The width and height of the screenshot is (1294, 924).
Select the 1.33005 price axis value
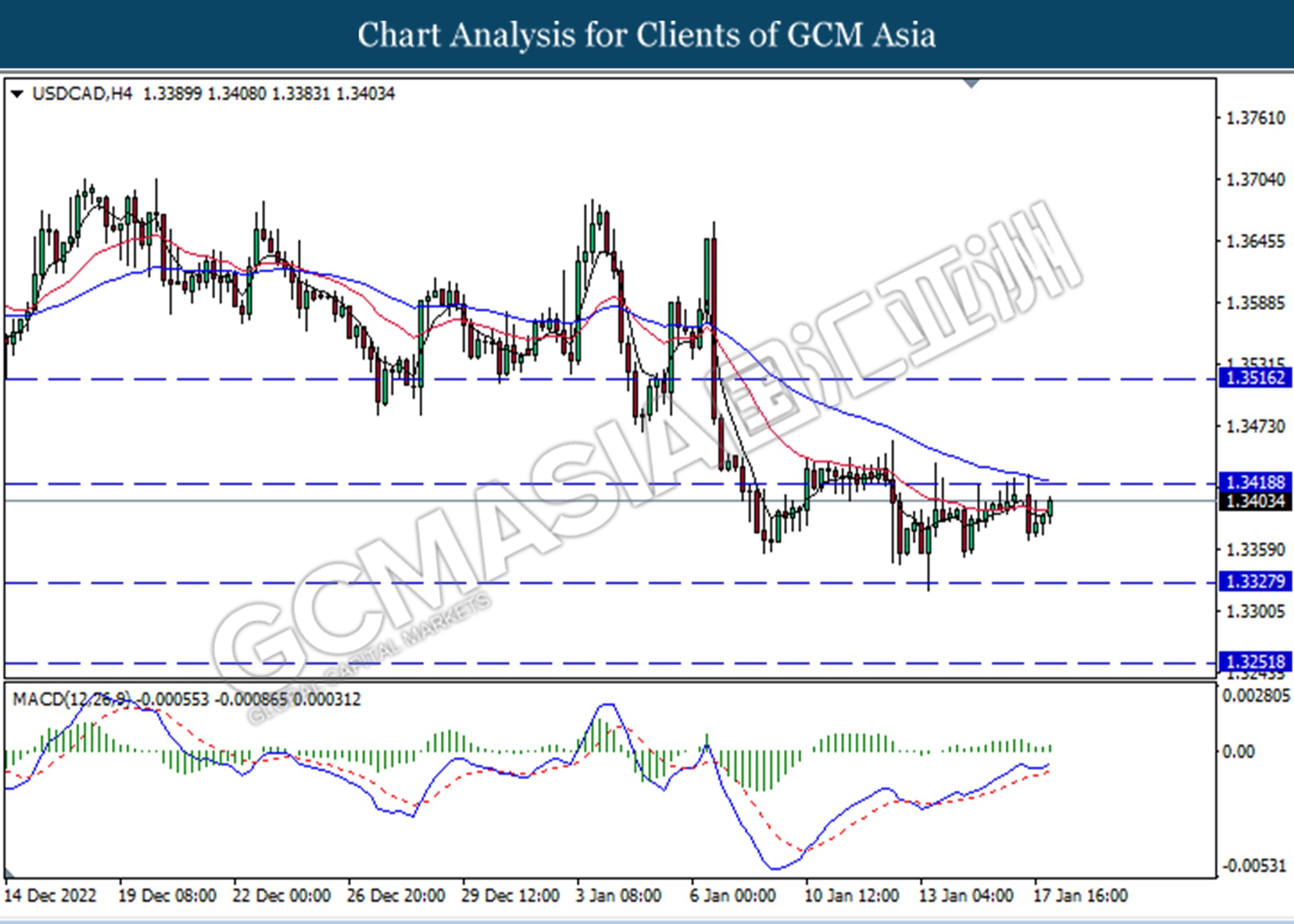point(1256,611)
